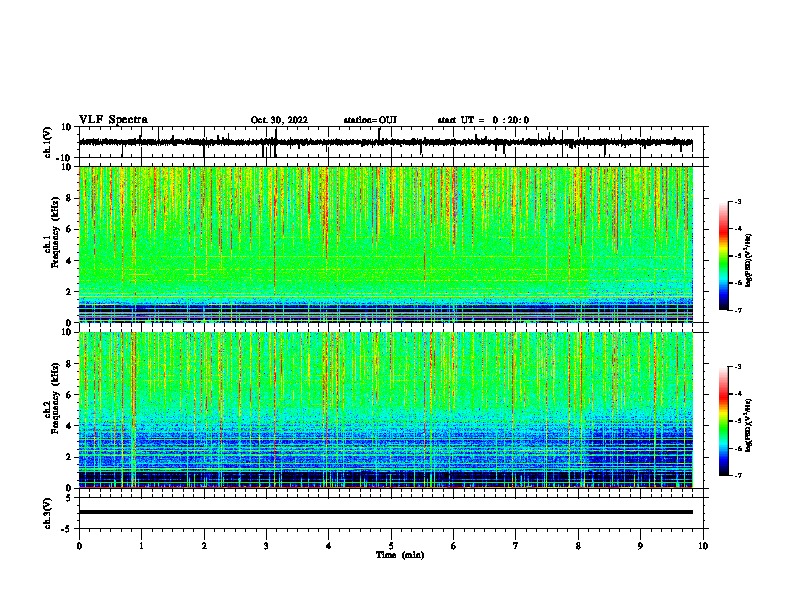Viewport: 792px width, 612px height.
Task: Click the time axis tick label "5"
Action: 391,546
